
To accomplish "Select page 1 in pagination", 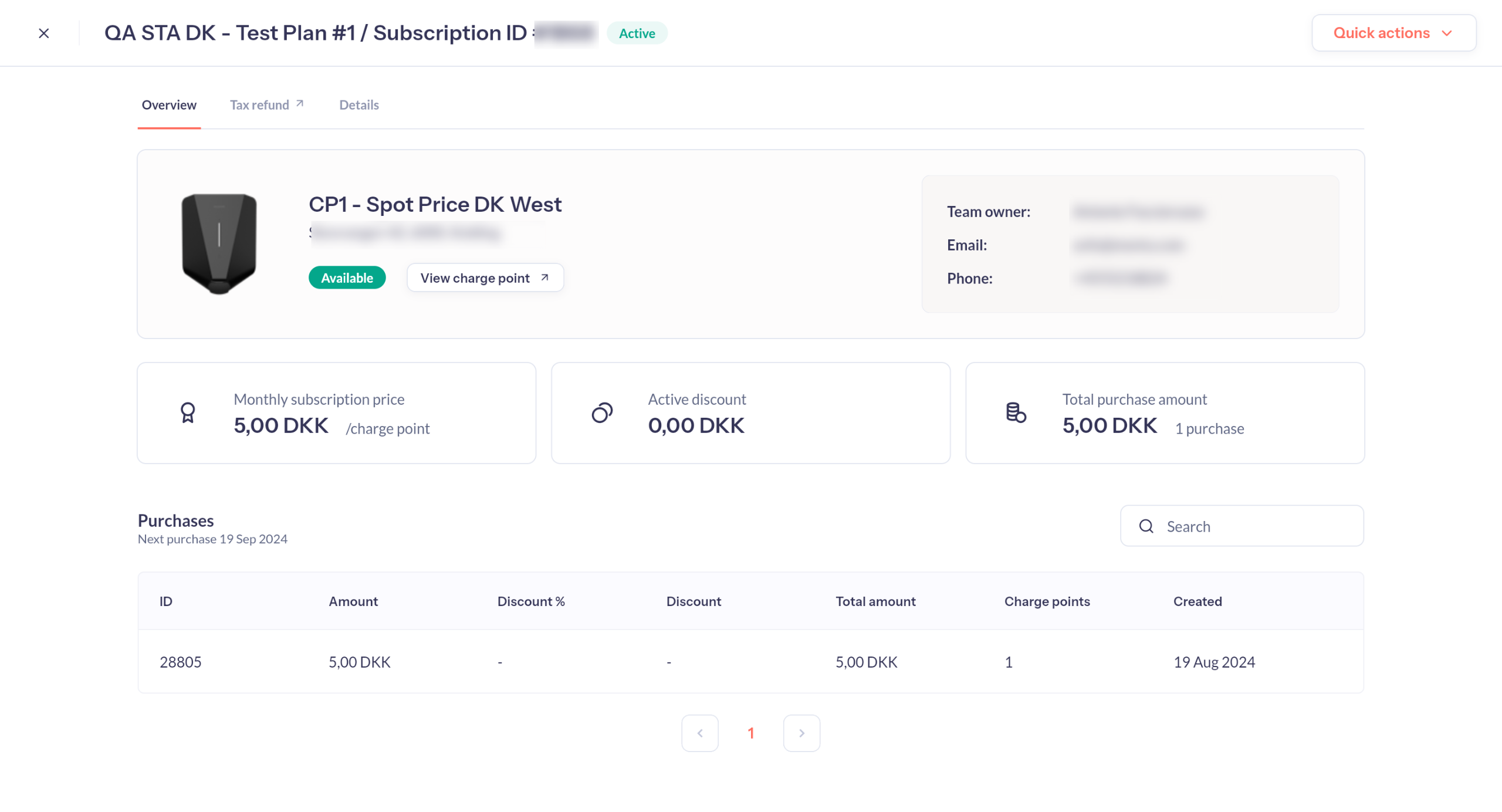I will (750, 733).
